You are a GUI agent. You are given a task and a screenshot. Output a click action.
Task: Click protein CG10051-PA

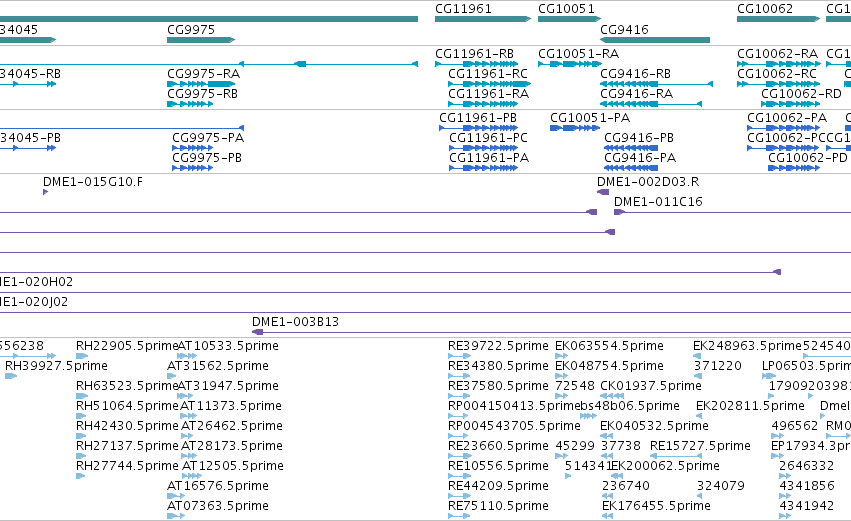[x=575, y=128]
